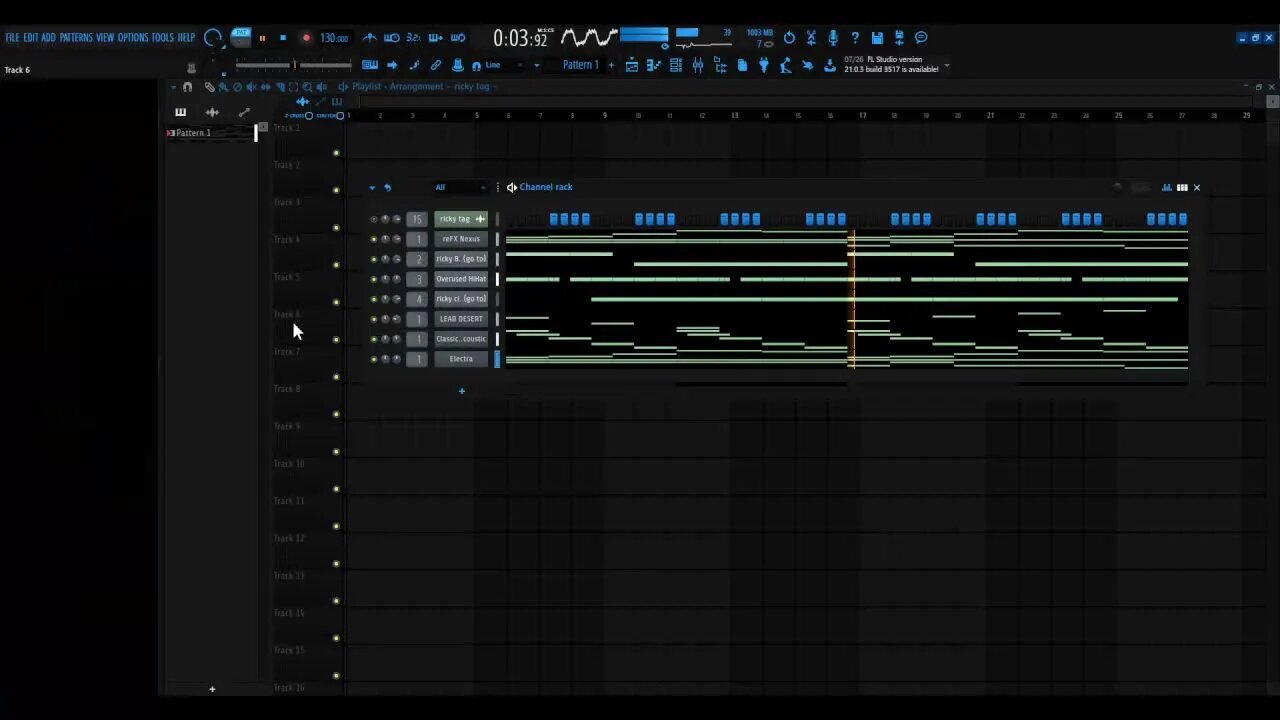This screenshot has width=1280, height=720.
Task: Toggle loop recording icon
Action: pyautogui.click(x=458, y=38)
